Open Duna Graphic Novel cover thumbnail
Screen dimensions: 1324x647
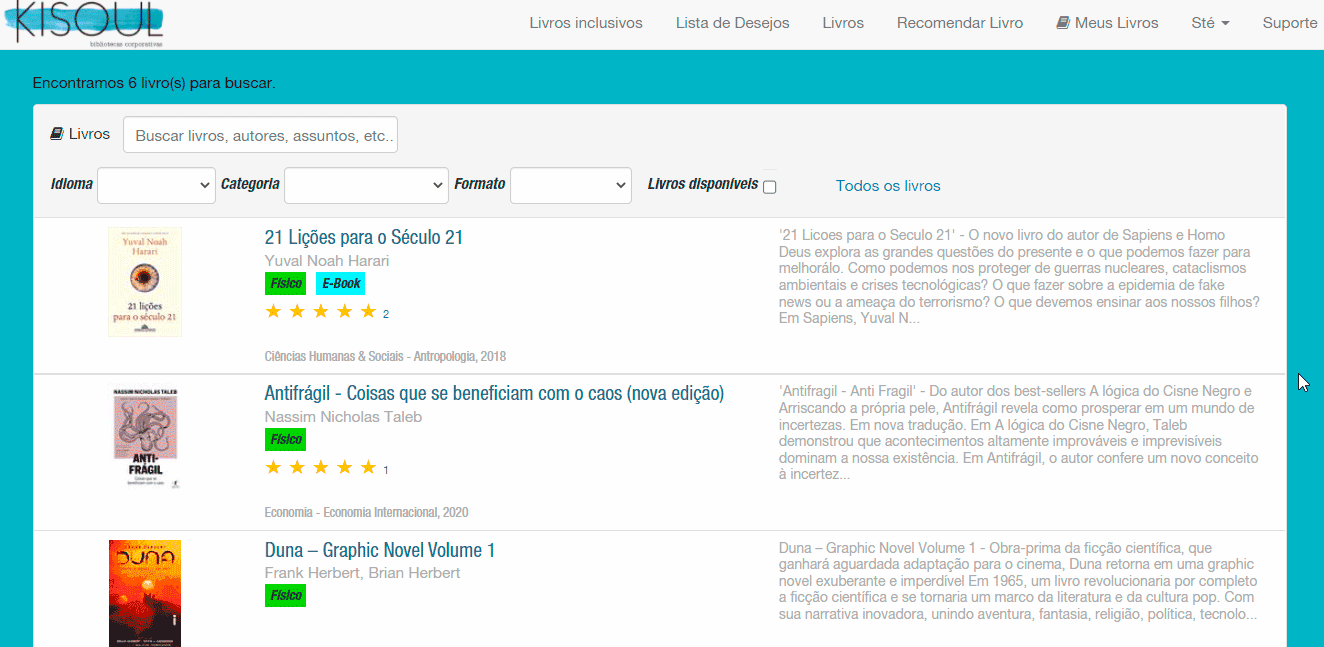click(x=145, y=593)
